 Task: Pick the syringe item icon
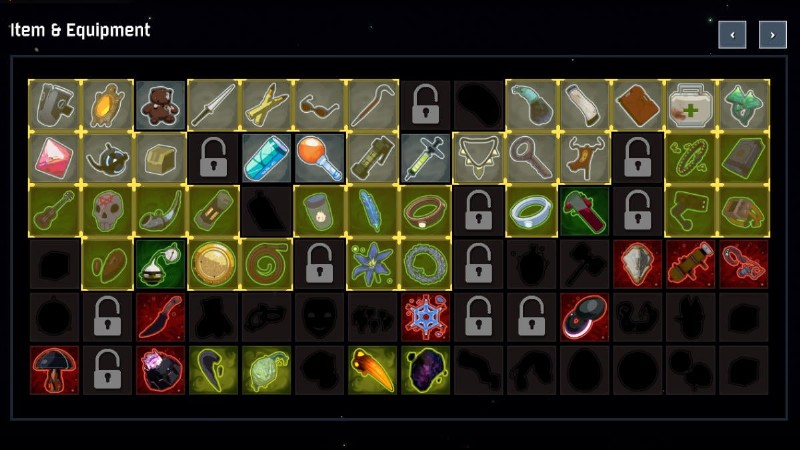pos(426,158)
